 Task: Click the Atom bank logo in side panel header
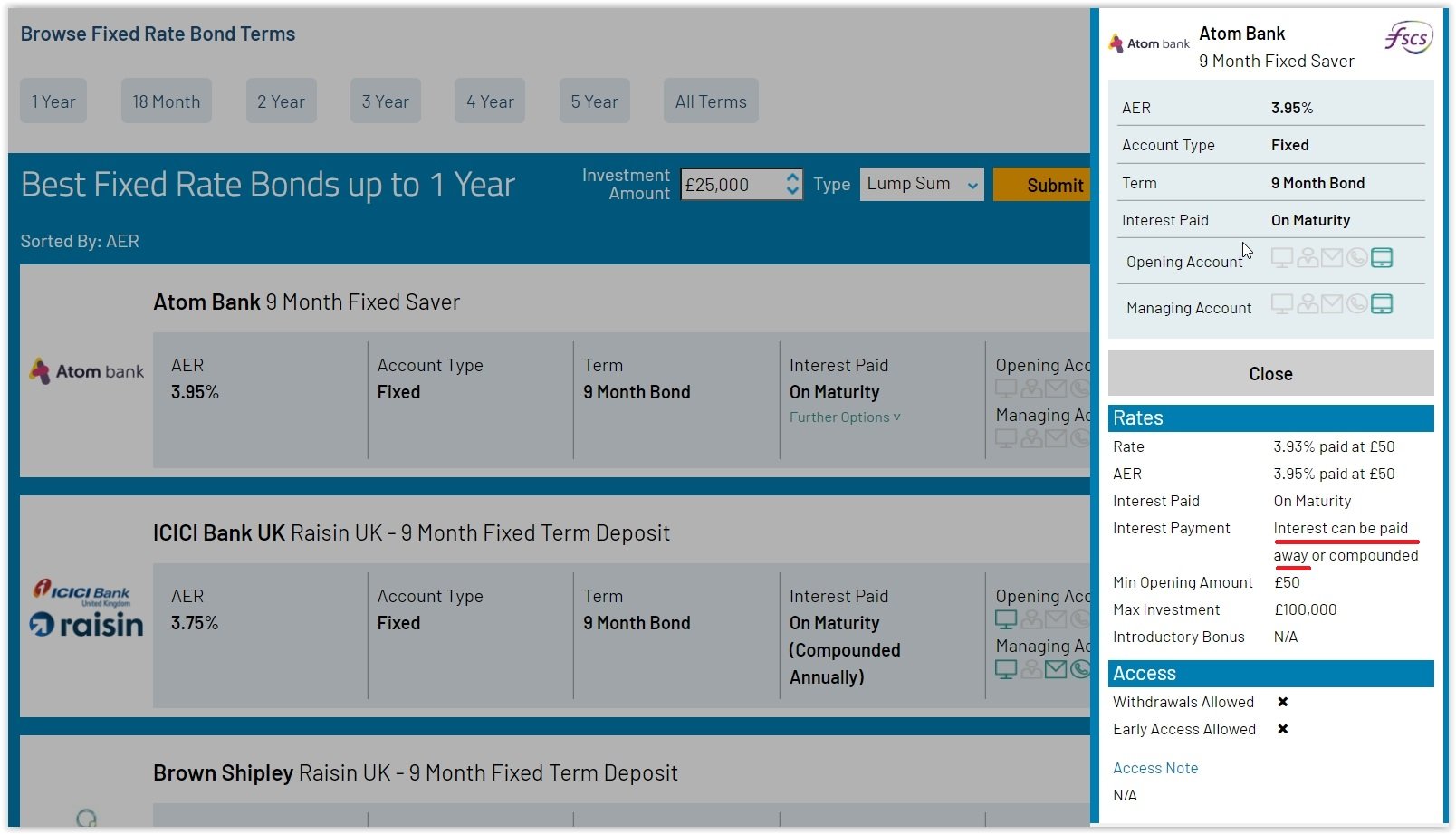[1149, 43]
